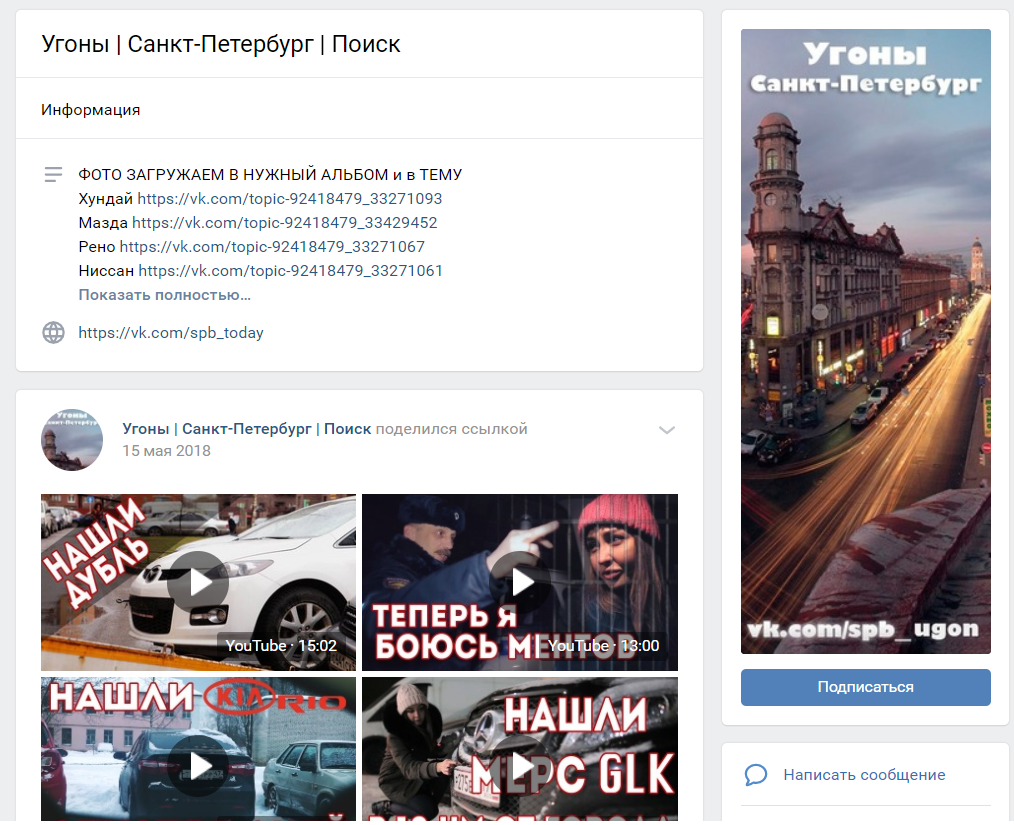Click the post date '15 мая 2018'
1014x825 pixels.
166,451
